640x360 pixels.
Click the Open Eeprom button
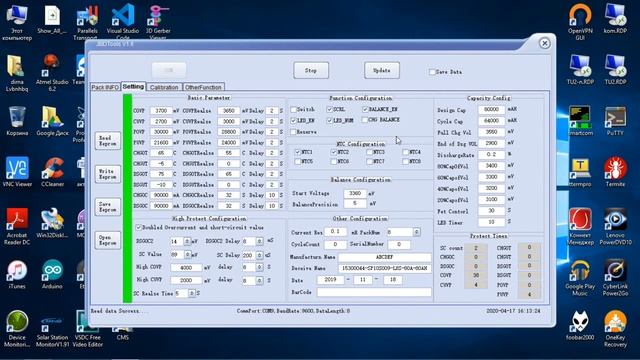click(108, 240)
